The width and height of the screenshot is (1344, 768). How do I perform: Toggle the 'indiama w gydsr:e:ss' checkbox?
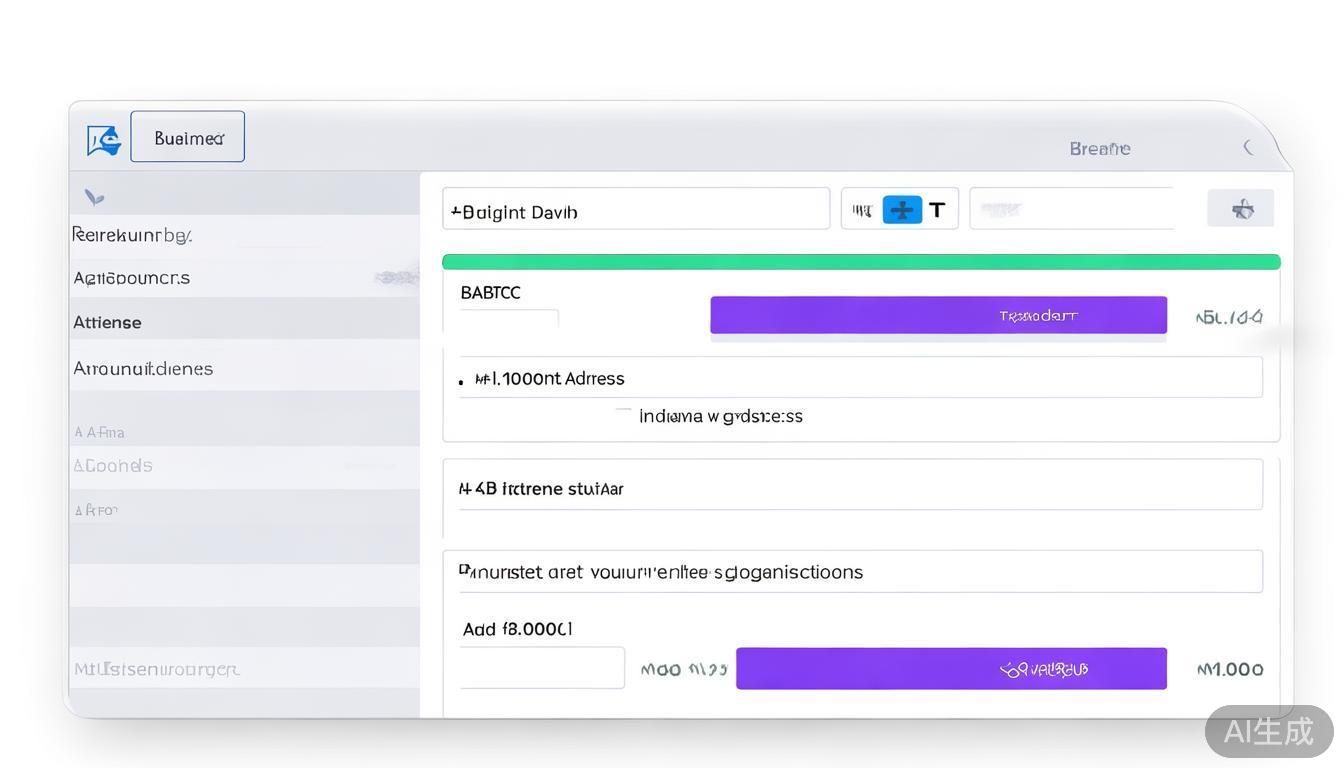[x=623, y=414]
